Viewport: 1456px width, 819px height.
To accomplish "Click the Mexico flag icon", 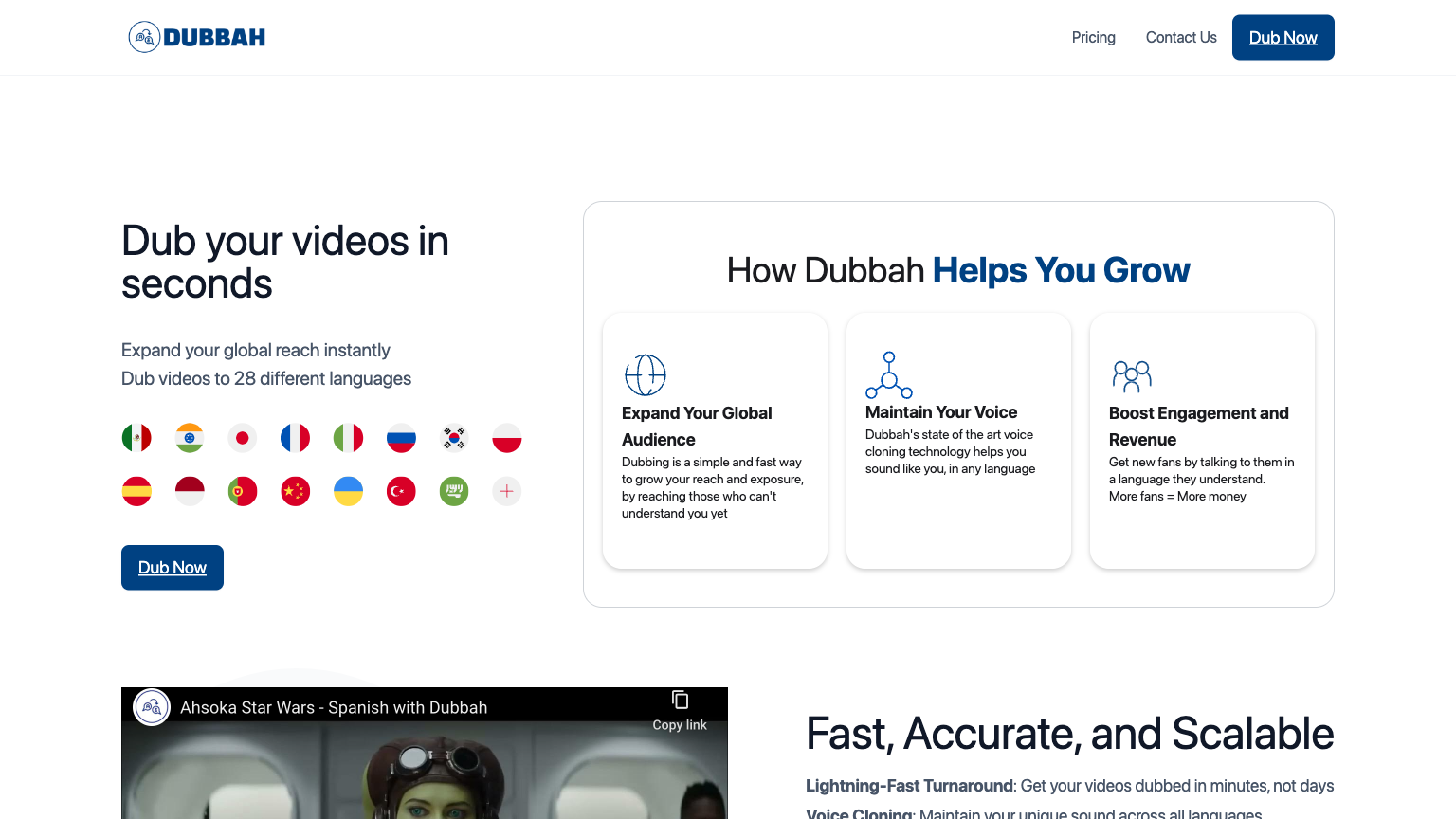I will [x=136, y=438].
